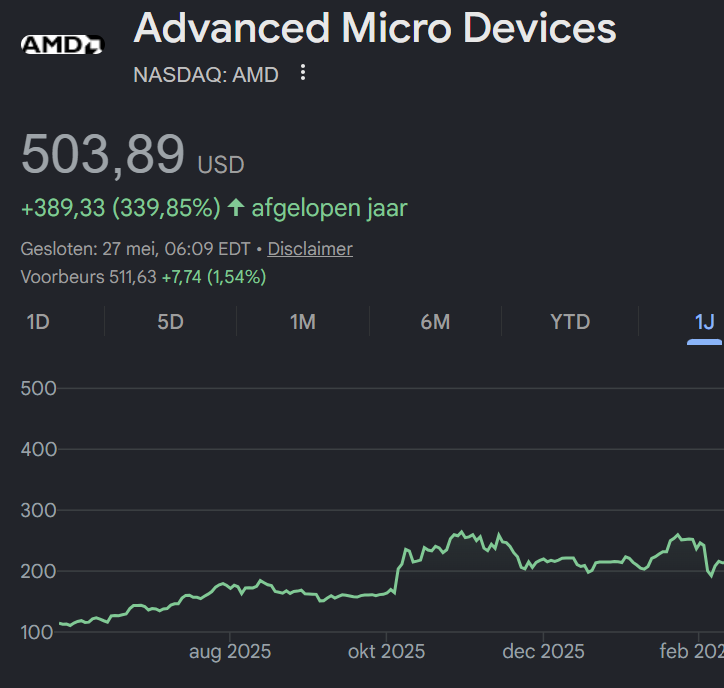
Task: Click the dec 2025 axis label
Action: 543,652
